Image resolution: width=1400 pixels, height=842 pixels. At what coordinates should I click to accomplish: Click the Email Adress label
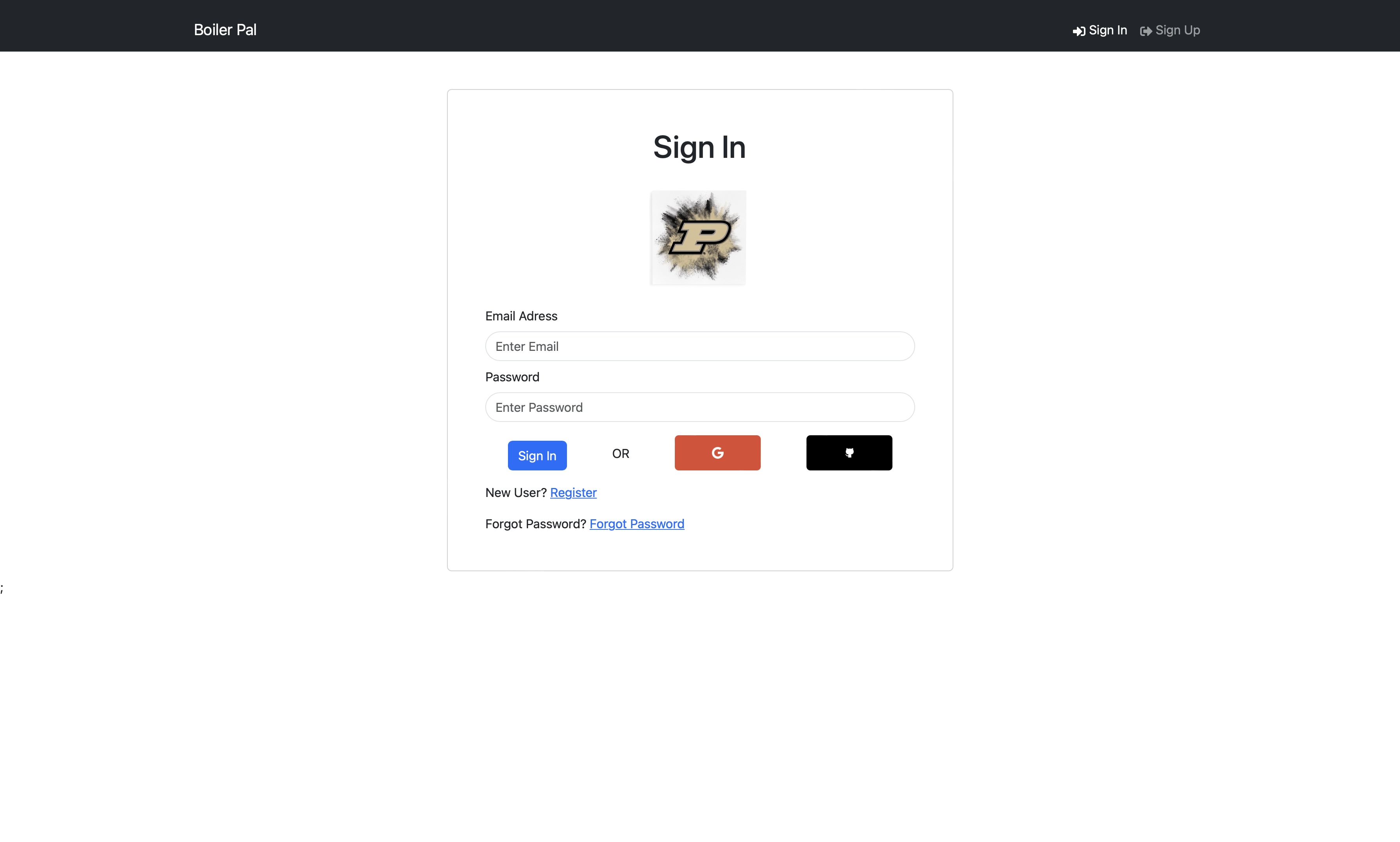(521, 316)
